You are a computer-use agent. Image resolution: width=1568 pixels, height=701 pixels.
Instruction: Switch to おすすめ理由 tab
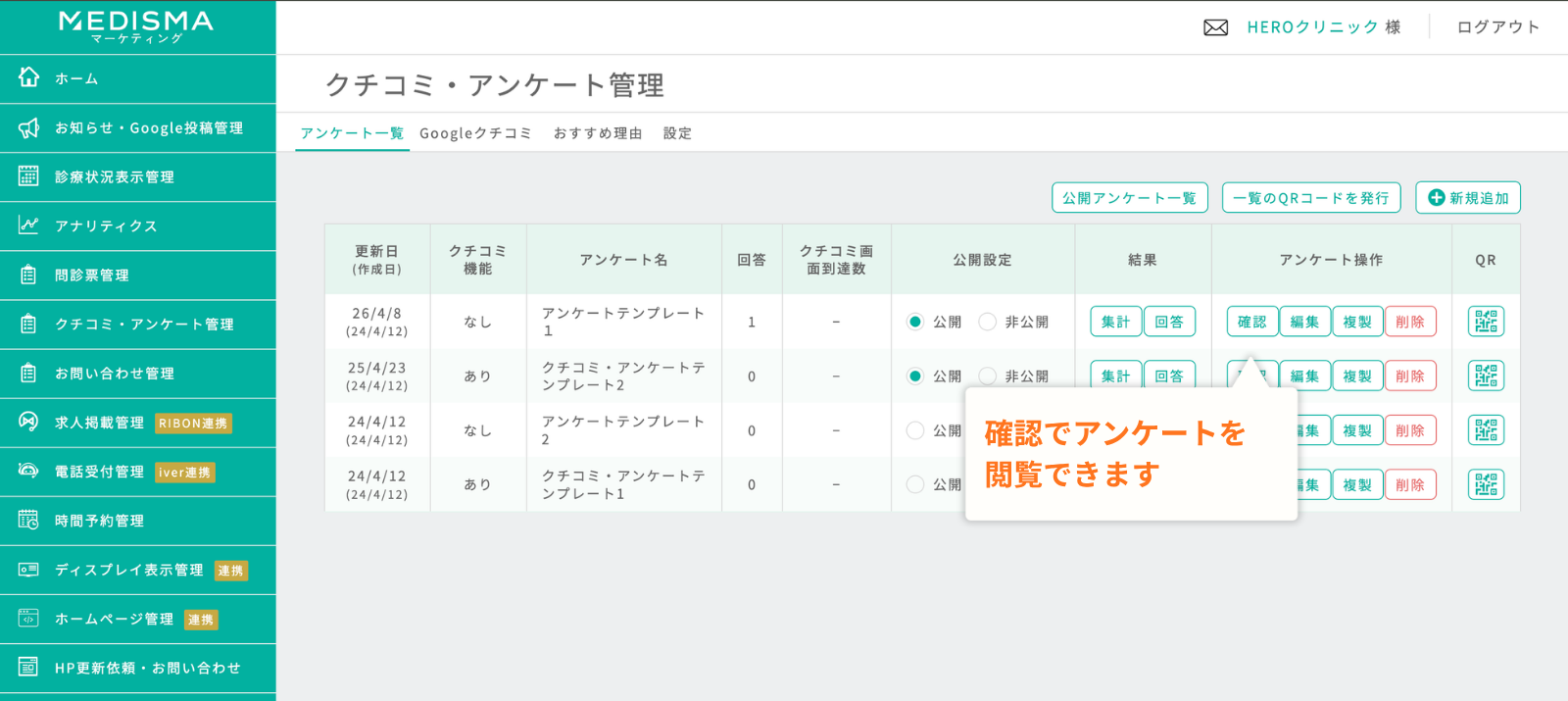click(x=598, y=133)
